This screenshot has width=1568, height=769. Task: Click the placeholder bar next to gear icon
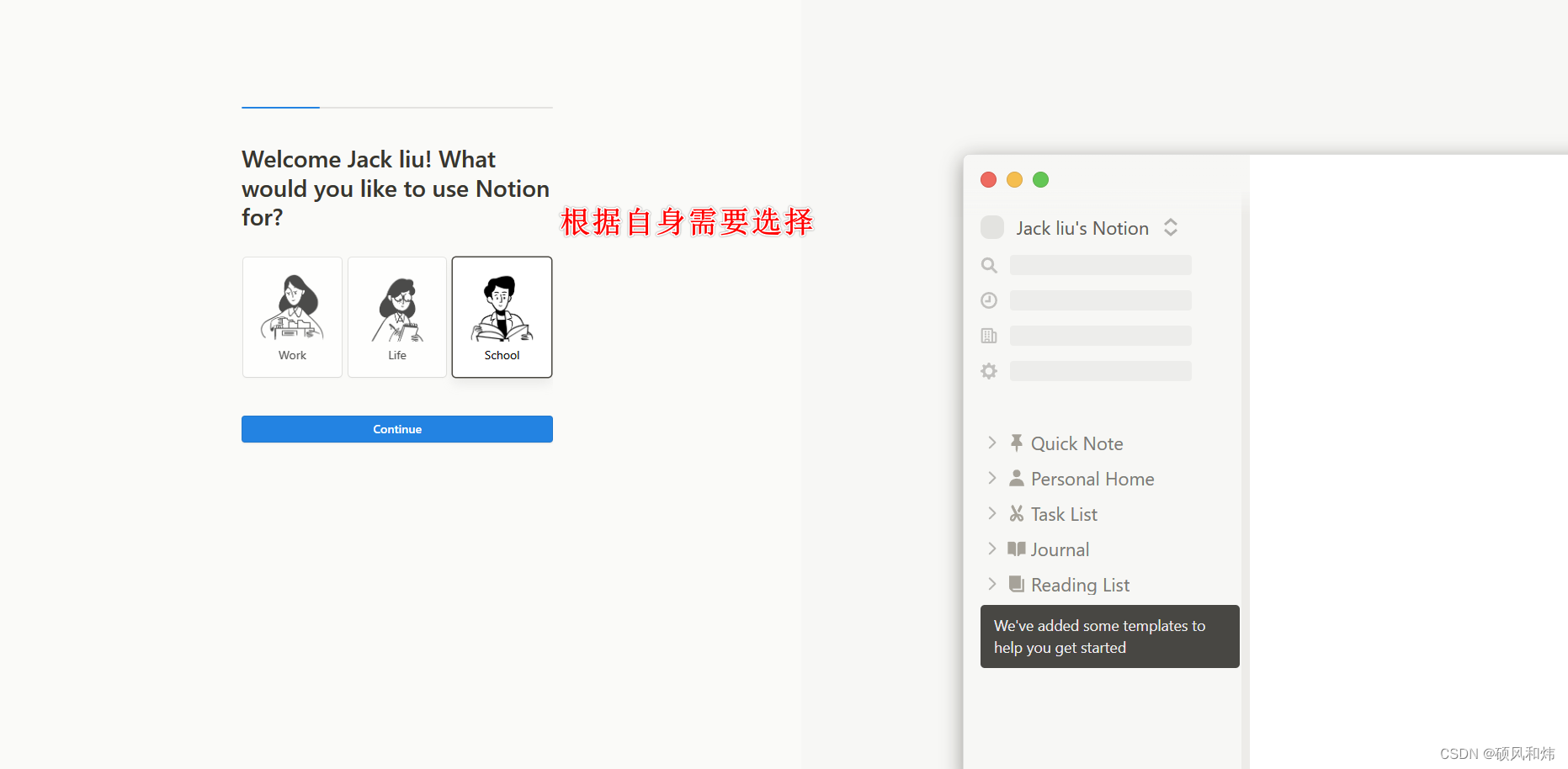[1101, 371]
